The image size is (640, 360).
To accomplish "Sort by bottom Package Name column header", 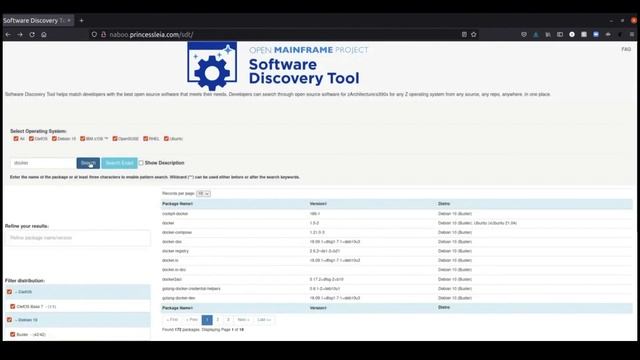I will click(x=177, y=308).
